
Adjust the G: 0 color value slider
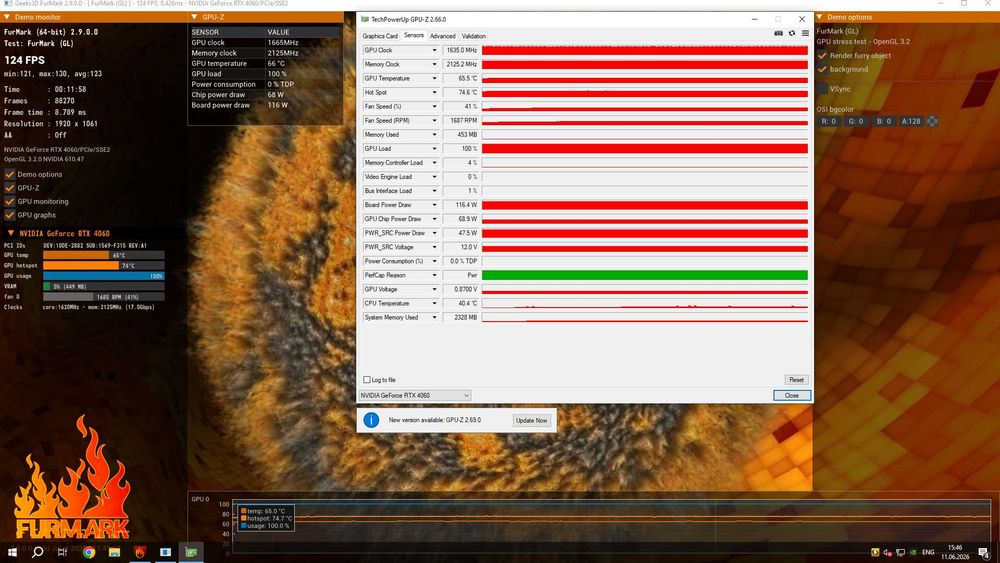pos(855,121)
